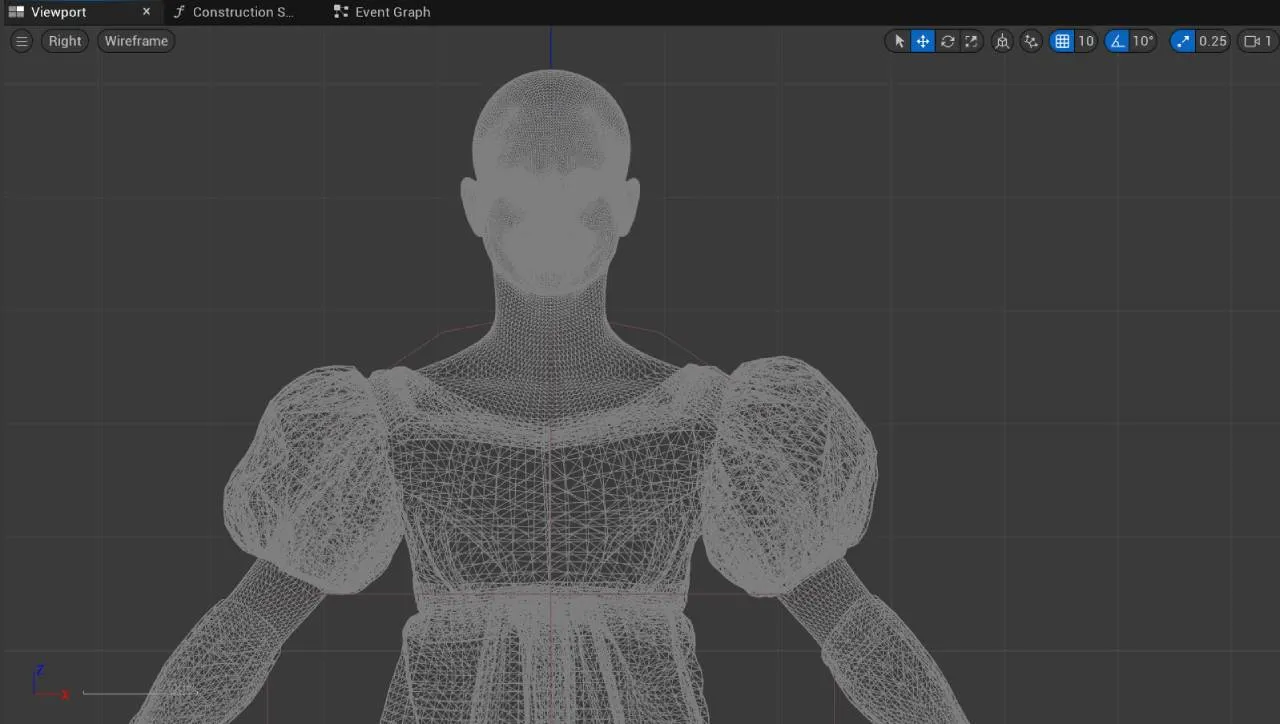The height and width of the screenshot is (724, 1280).
Task: Open the viewport hamburger options menu
Action: [x=21, y=41]
